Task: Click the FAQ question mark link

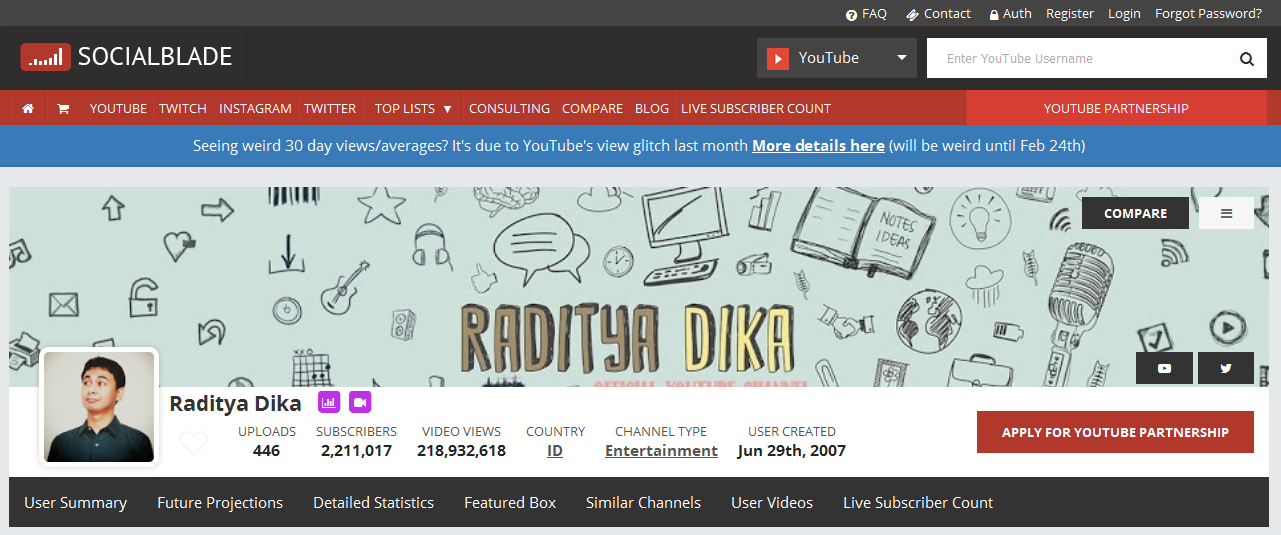Action: [866, 14]
